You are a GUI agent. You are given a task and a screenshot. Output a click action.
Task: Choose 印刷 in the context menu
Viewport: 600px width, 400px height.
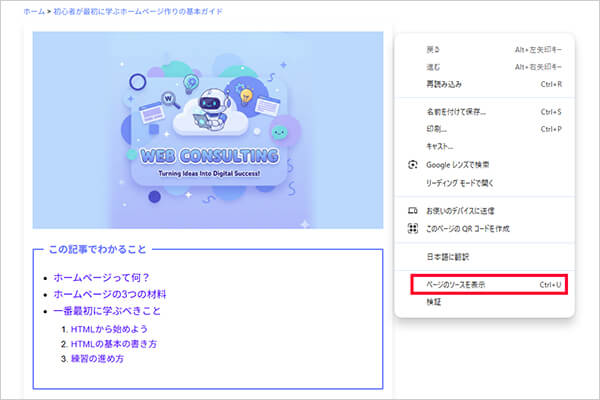(x=484, y=129)
